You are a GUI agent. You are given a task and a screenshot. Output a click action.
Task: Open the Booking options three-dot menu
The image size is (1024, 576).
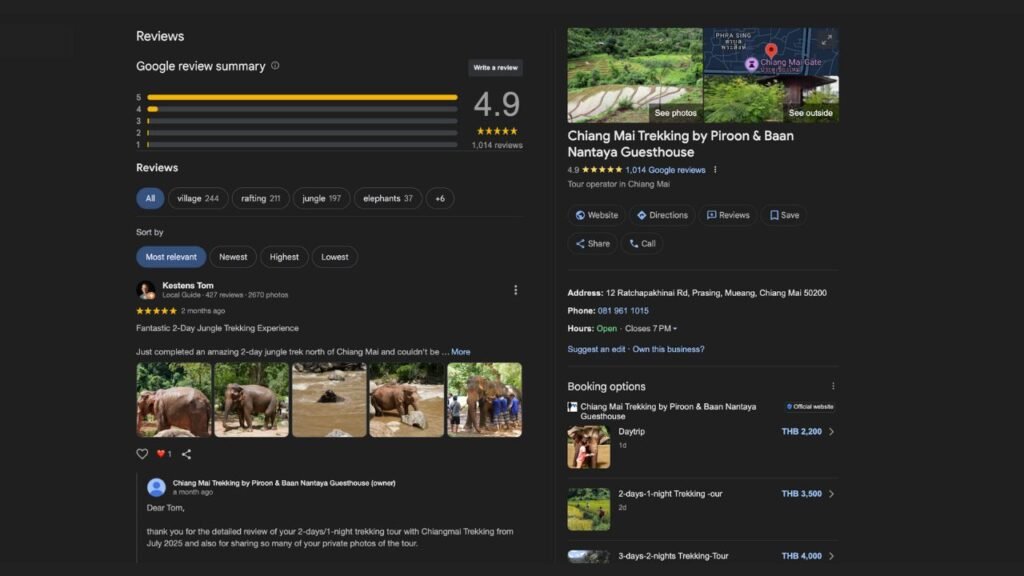pyautogui.click(x=833, y=386)
